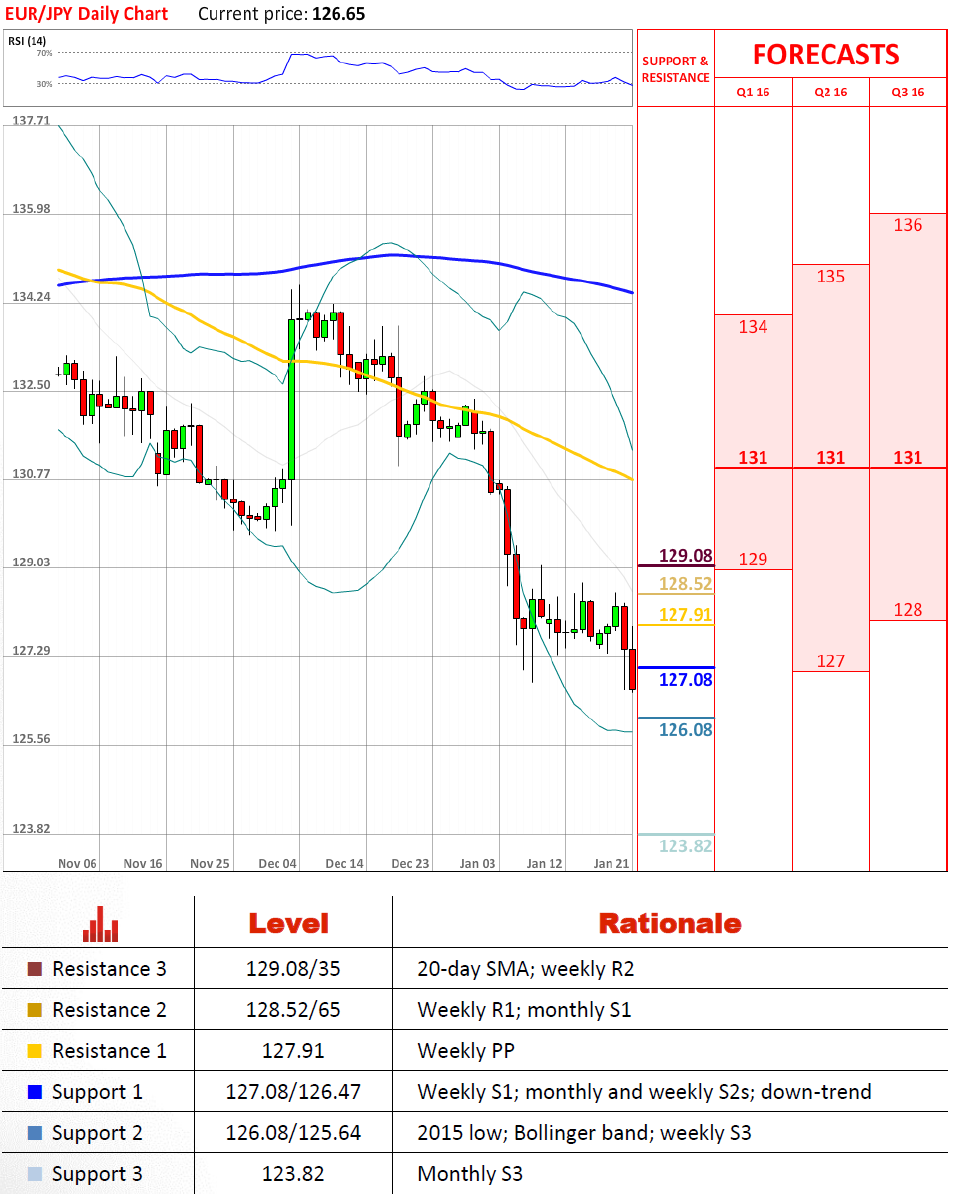
Task: Click the last red candlestick on Jan 21
Action: 633,669
